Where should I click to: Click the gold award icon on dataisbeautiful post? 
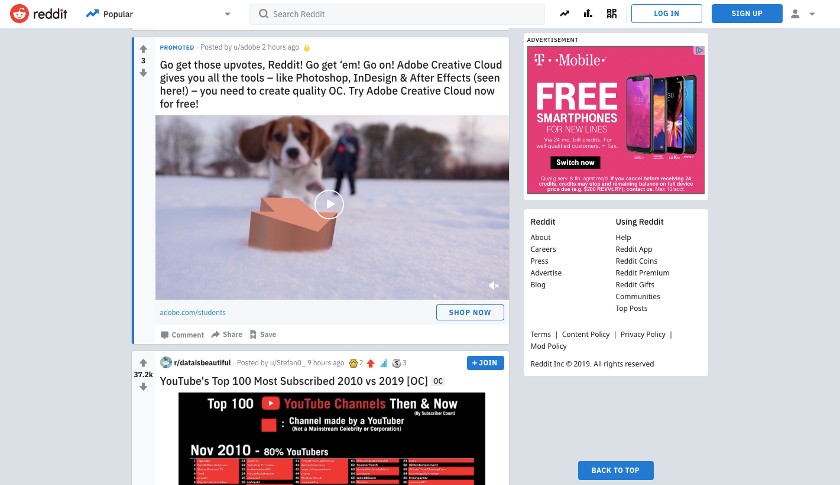coord(353,363)
